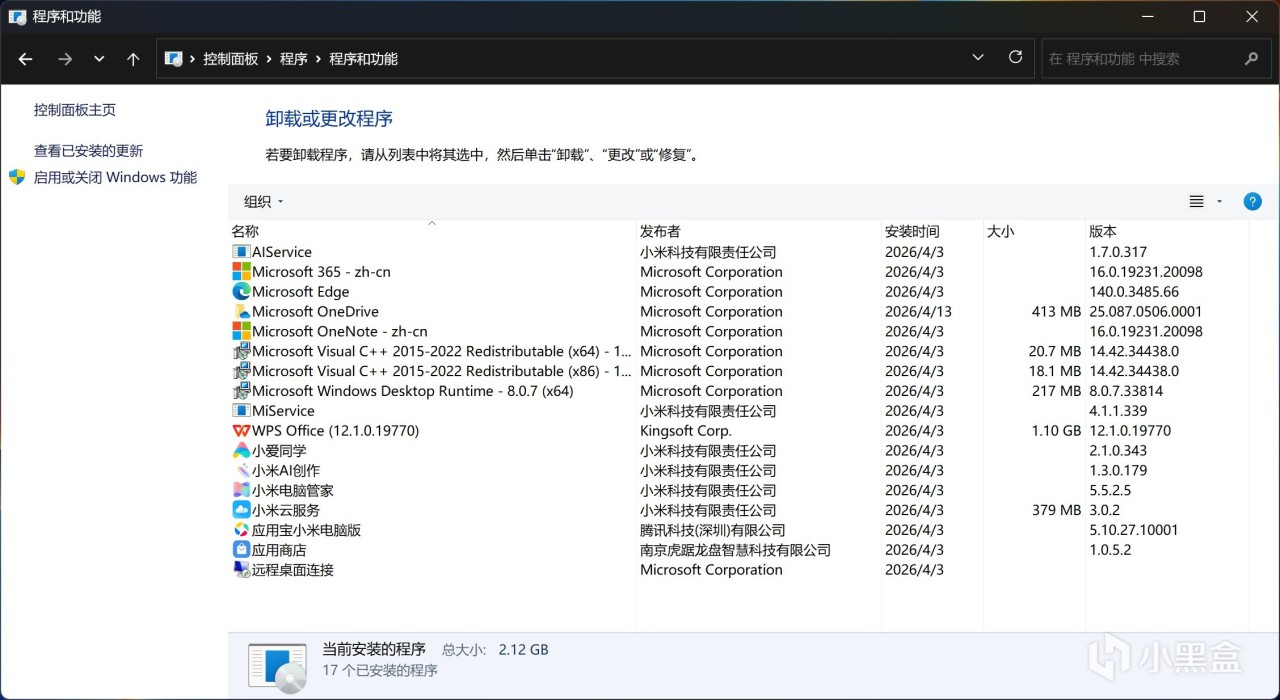Screen dimensions: 1280x700
Task: Click the 413 MB size value
Action: (1056, 312)
